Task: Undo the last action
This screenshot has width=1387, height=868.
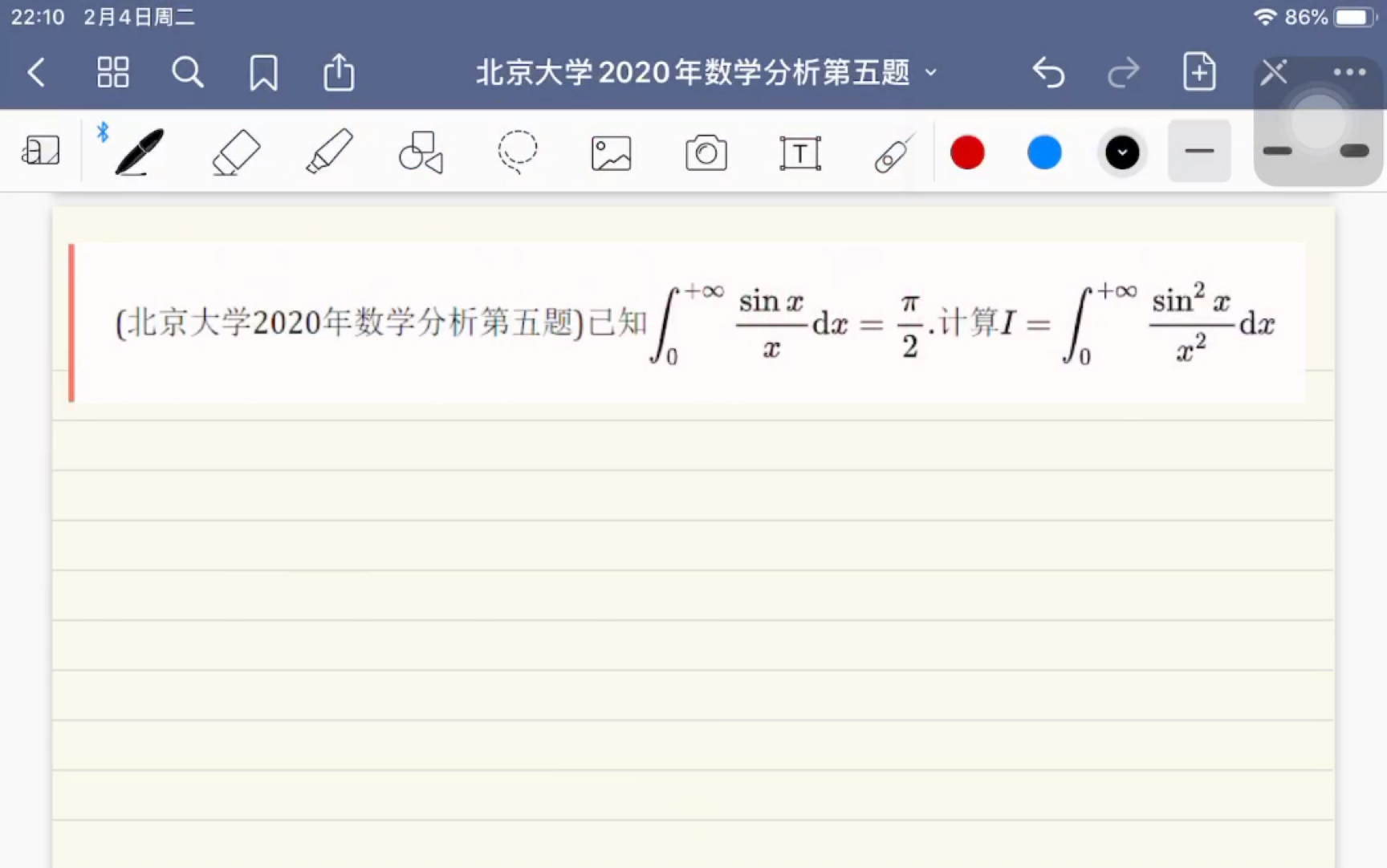Action: tap(1048, 72)
